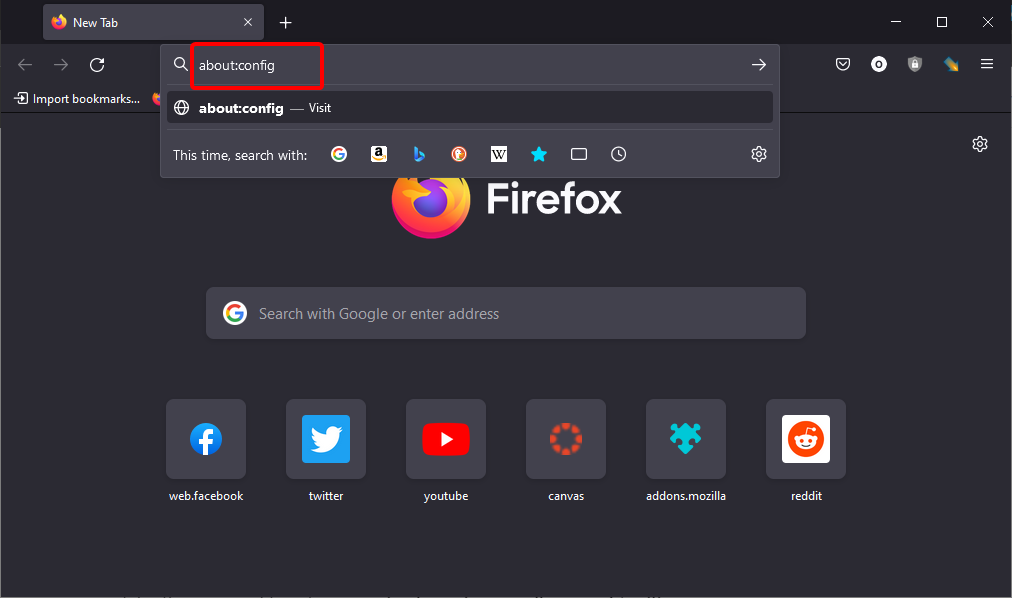Minimize the Firefox window

tap(896, 22)
